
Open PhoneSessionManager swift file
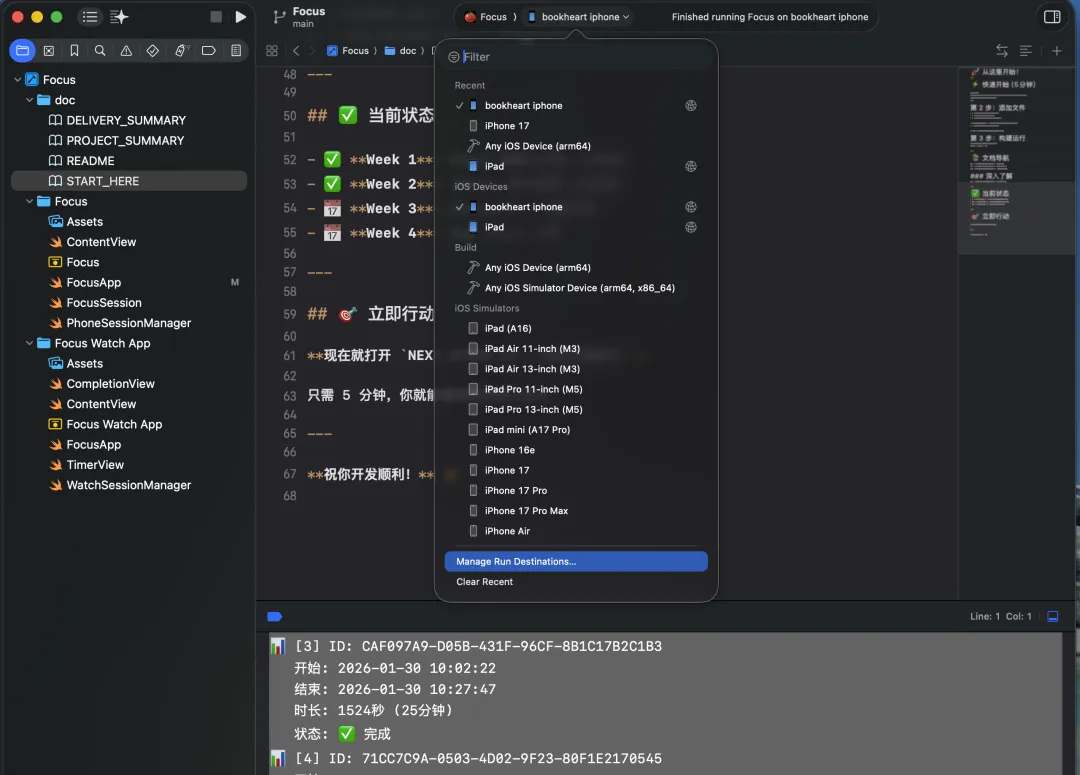pyautogui.click(x=129, y=323)
